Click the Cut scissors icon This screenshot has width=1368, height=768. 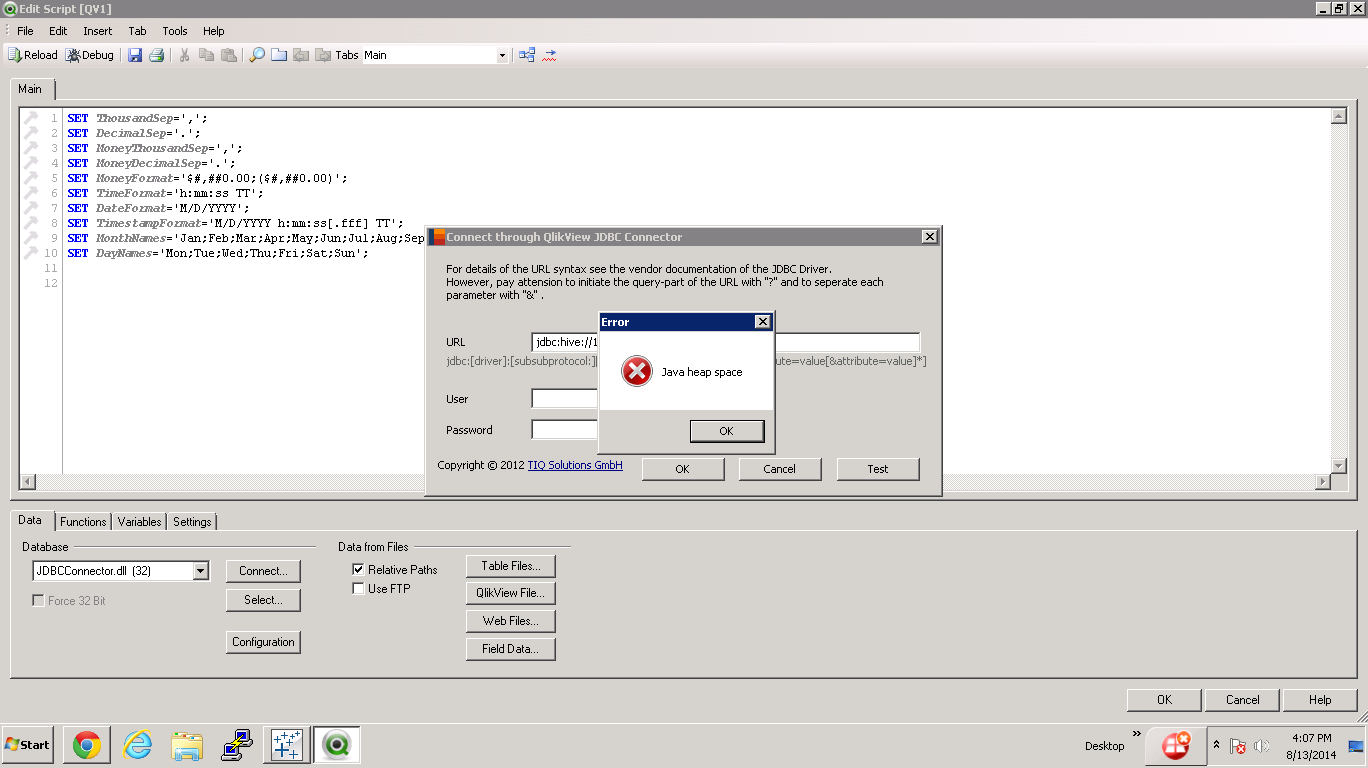pyautogui.click(x=185, y=55)
